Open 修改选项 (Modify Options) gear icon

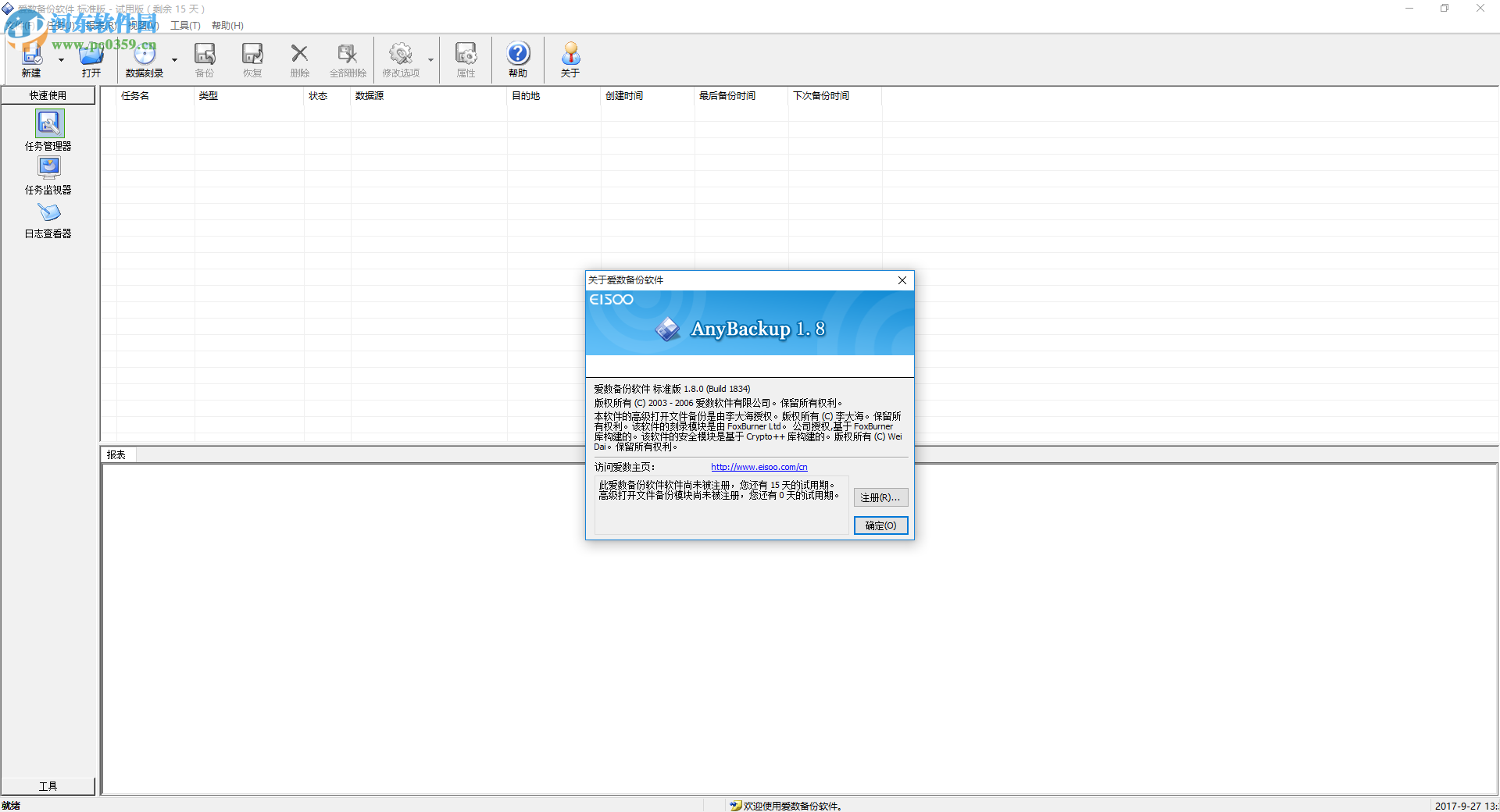tap(401, 59)
